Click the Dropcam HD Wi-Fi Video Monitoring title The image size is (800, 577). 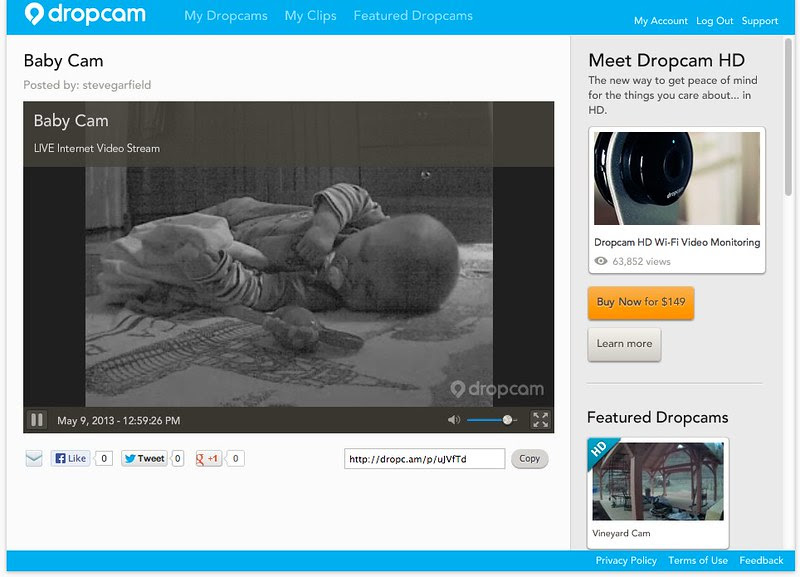677,242
